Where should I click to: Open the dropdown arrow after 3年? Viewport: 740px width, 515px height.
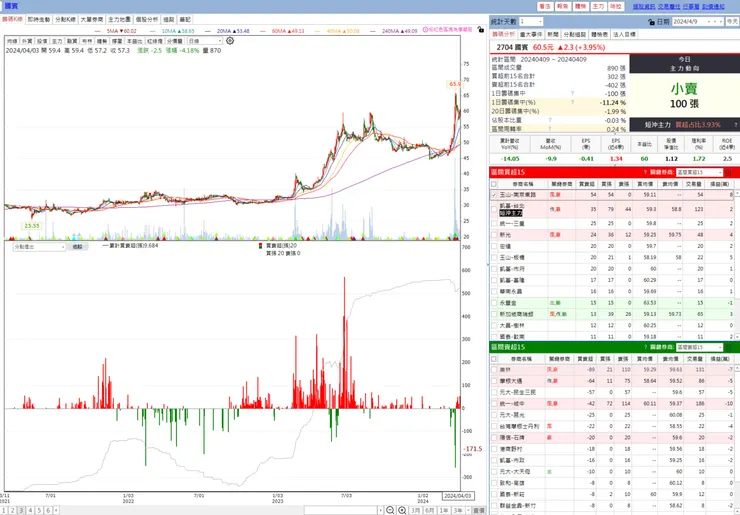pos(468,510)
